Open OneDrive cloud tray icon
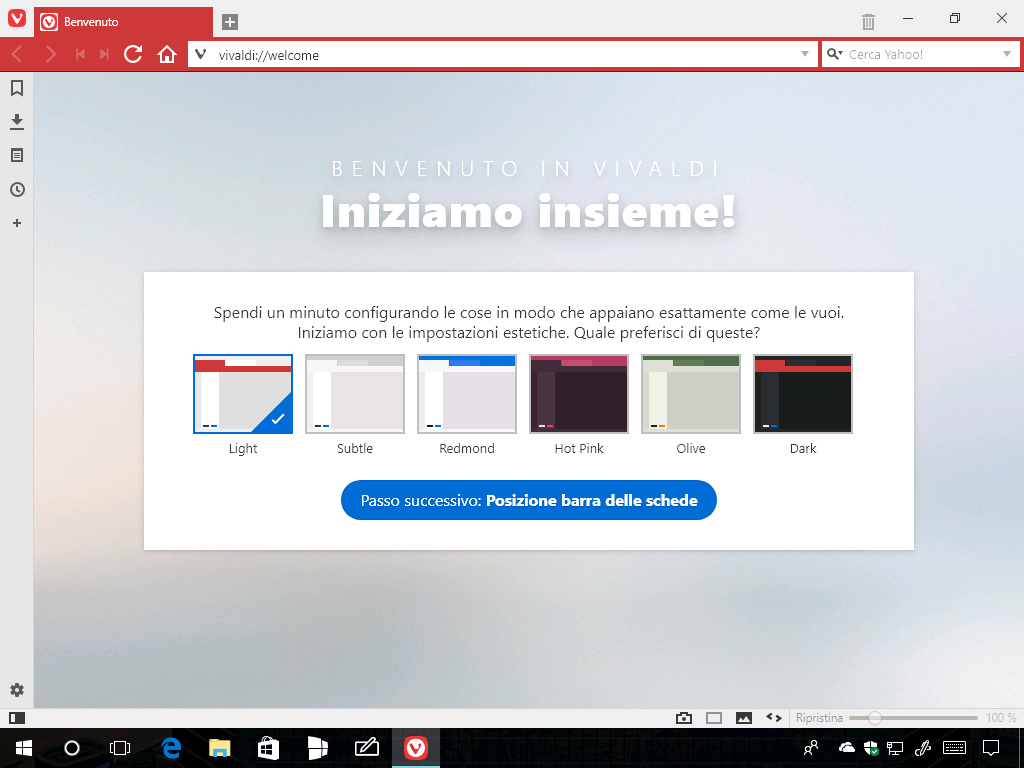 click(846, 748)
